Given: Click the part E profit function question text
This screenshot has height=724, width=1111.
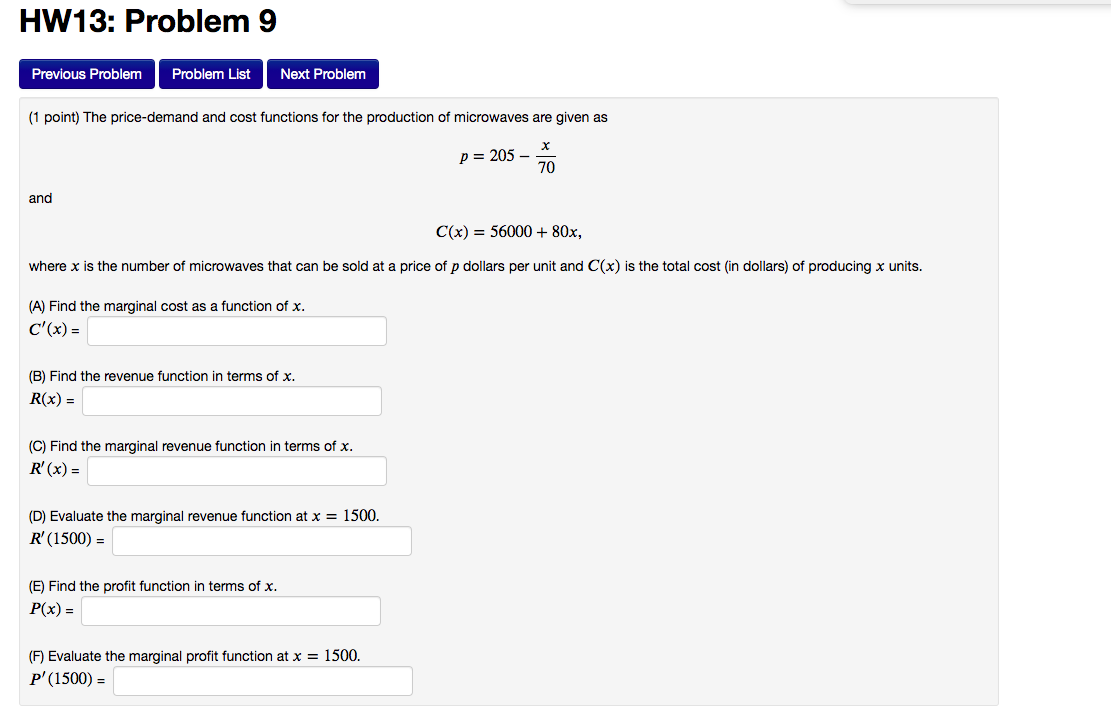Looking at the screenshot, I should [x=150, y=586].
